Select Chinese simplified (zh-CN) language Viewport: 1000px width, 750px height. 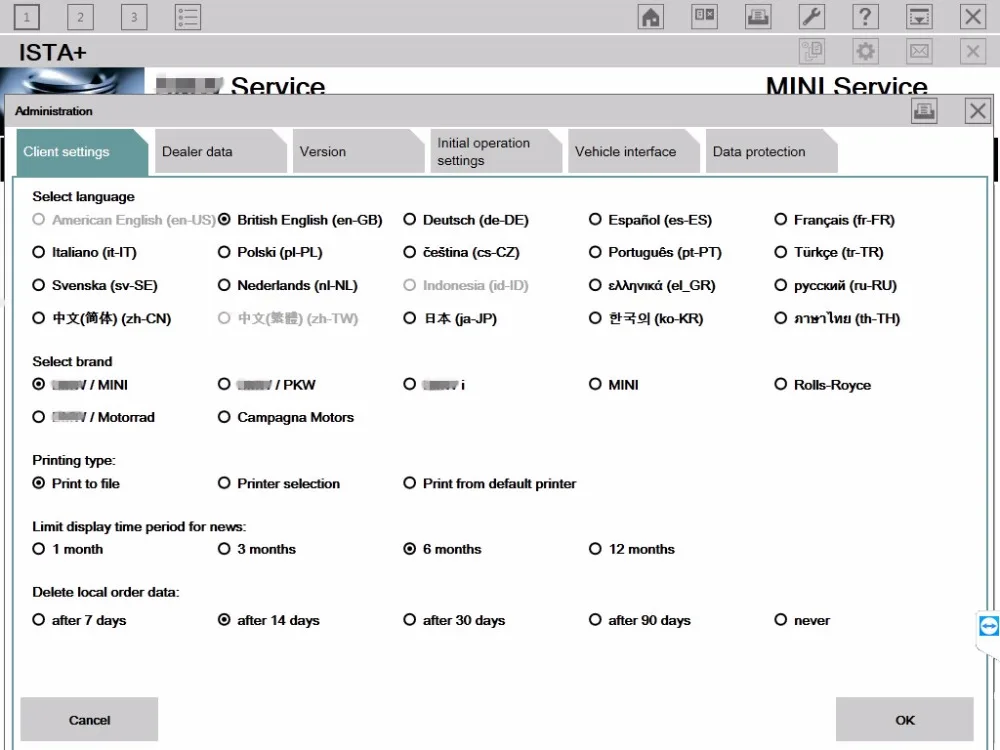click(x=102, y=318)
